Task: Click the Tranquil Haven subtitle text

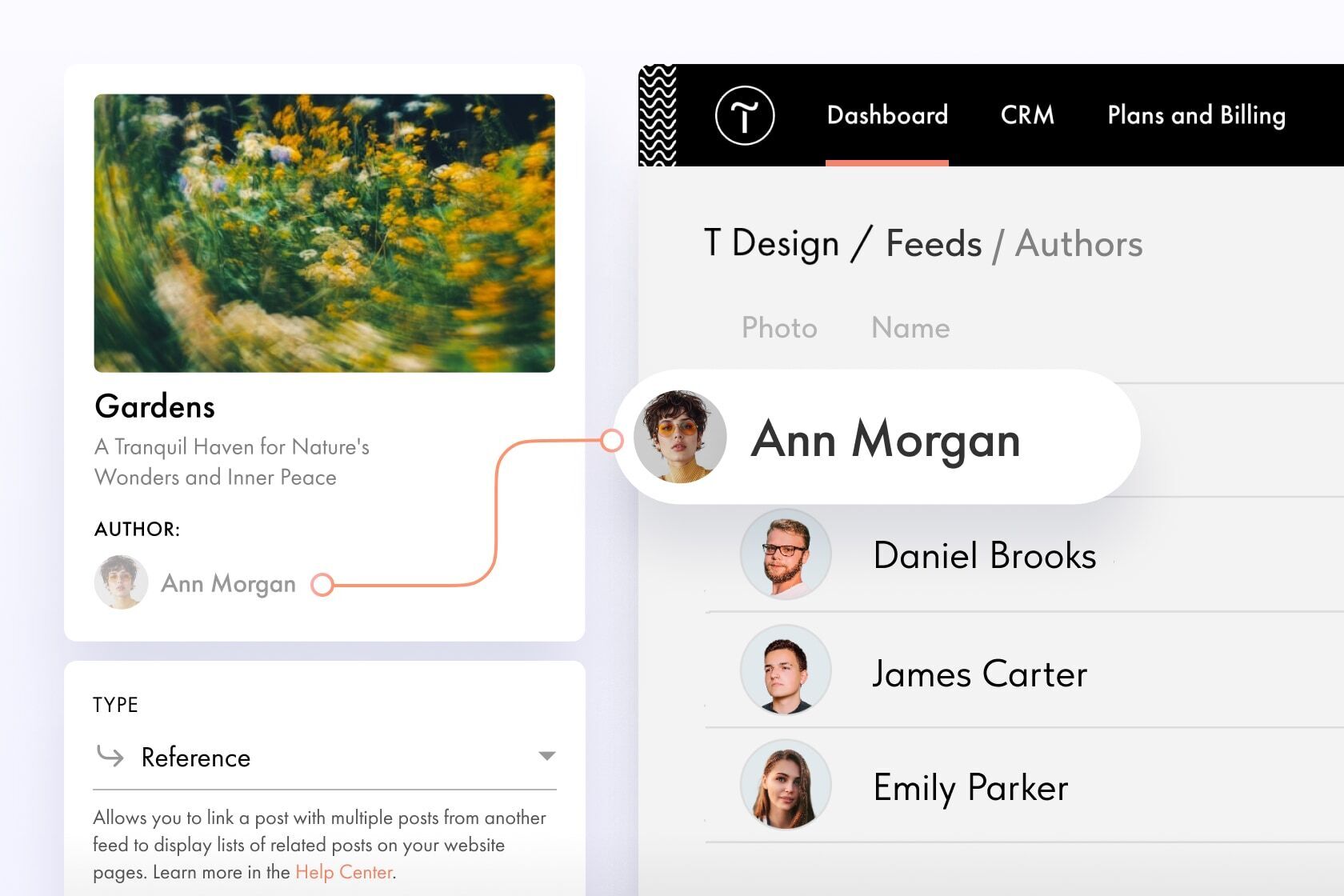Action: pos(232,462)
